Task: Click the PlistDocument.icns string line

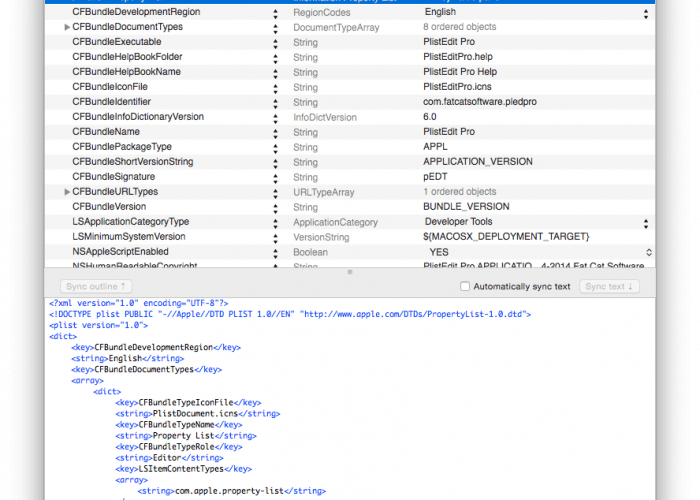Action: (x=197, y=414)
